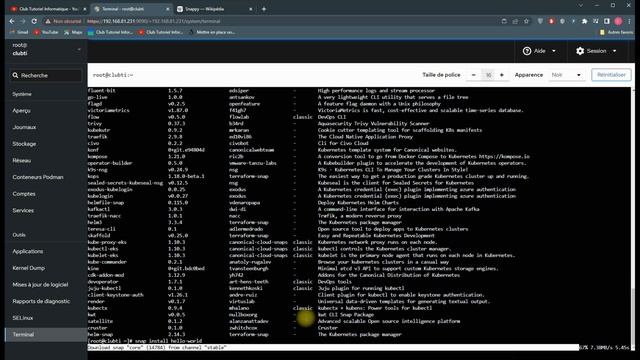The width and height of the screenshot is (640, 360).
Task: Open the 'Autres favoris' bookmarks folder
Action: pyautogui.click(x=616, y=32)
